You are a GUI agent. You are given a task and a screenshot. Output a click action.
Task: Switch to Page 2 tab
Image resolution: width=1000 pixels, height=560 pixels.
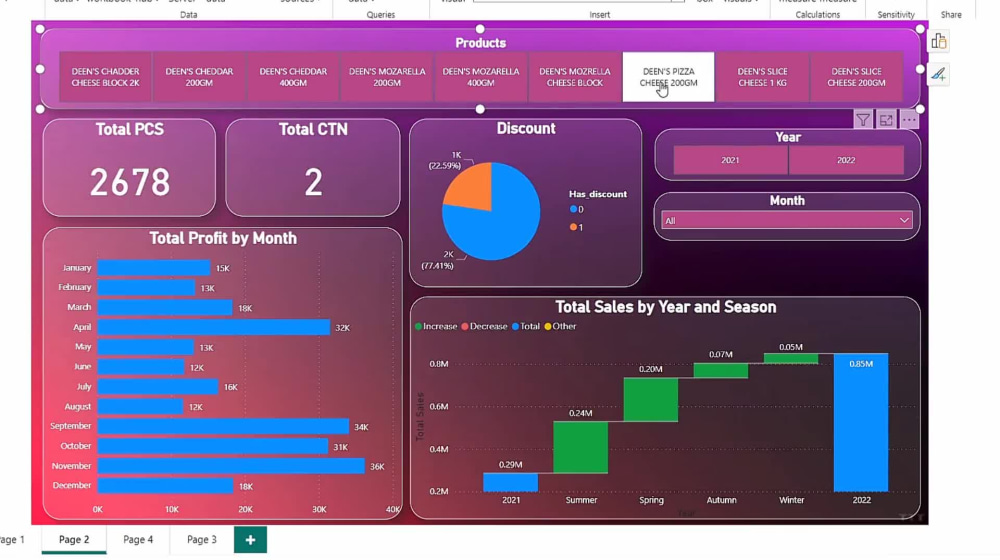tap(74, 540)
